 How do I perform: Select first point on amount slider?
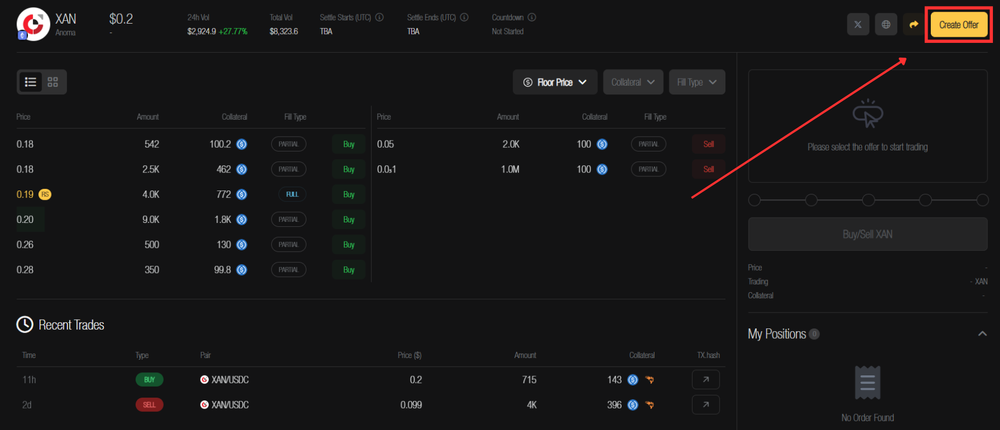point(754,200)
